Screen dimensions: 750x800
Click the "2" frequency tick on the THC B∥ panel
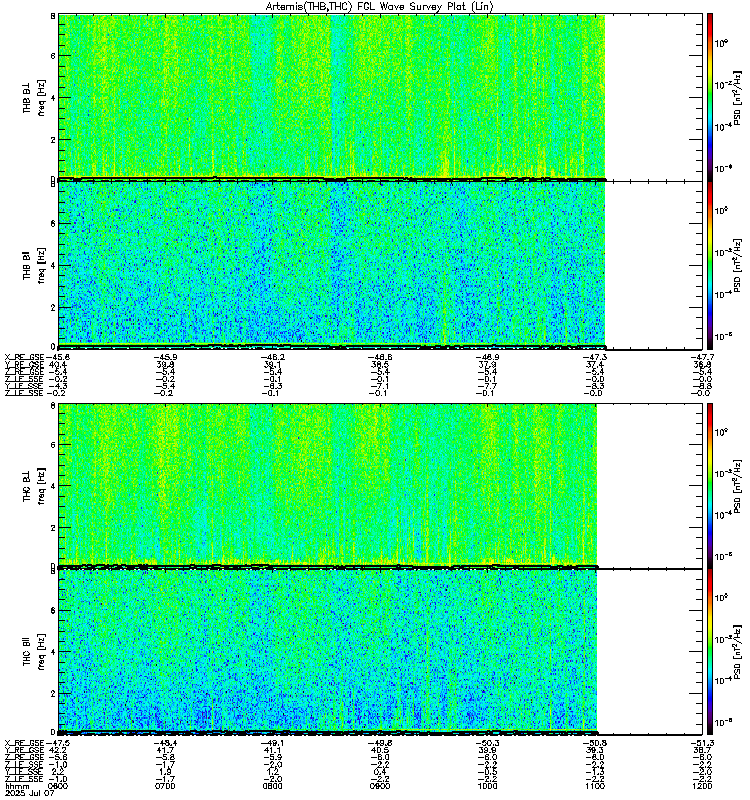tap(53, 693)
